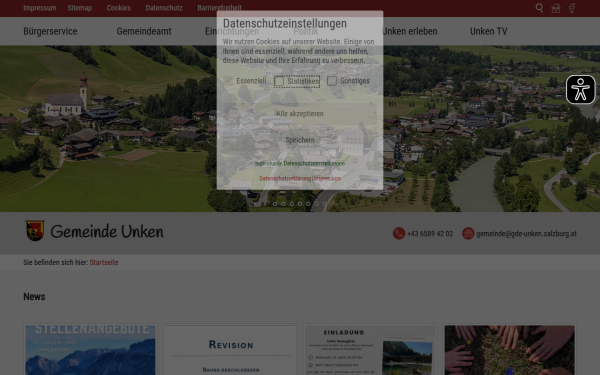Open the Bürgerservice menu
The image size is (600, 375).
[50, 31]
